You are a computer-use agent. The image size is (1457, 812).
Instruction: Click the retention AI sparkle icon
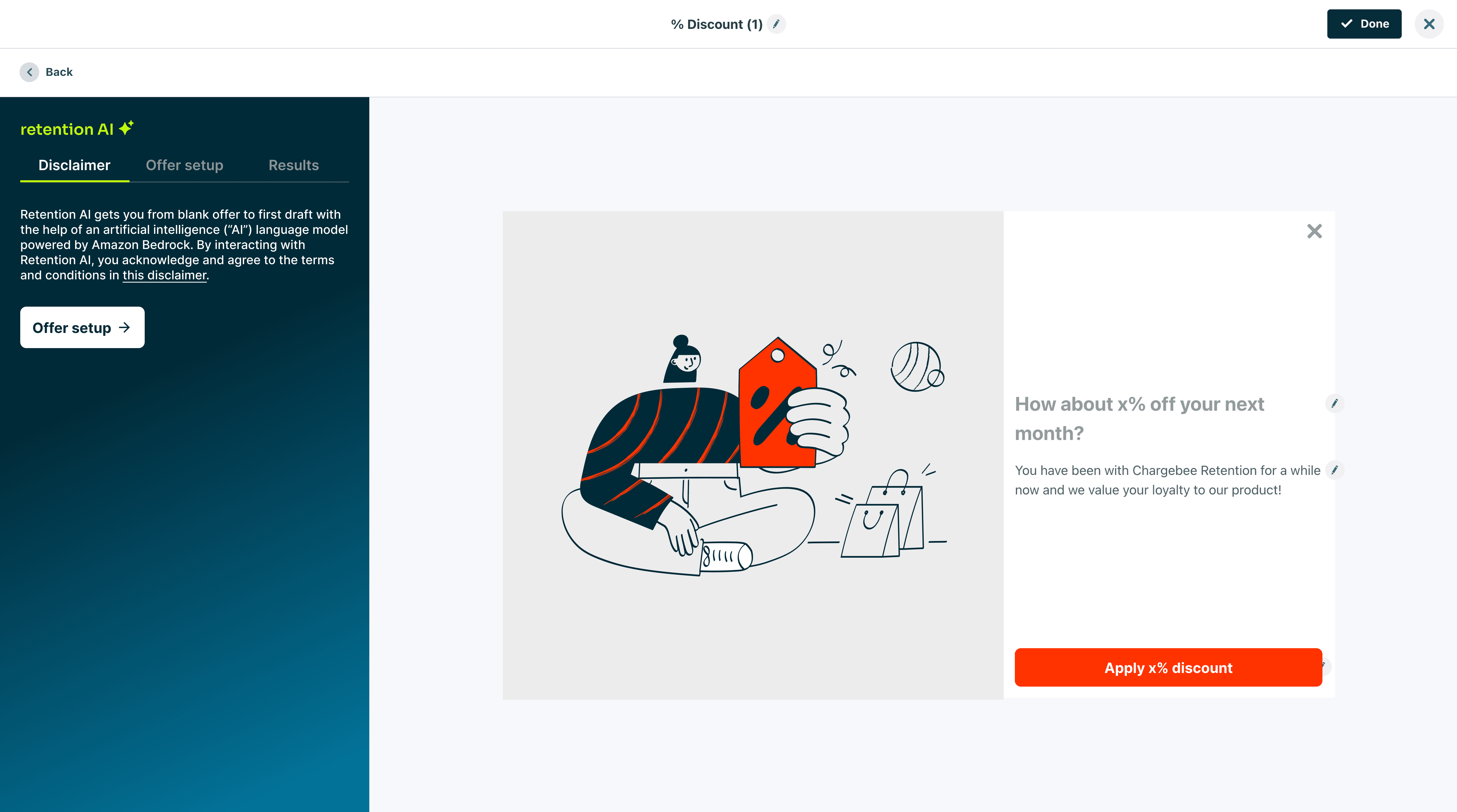click(126, 128)
